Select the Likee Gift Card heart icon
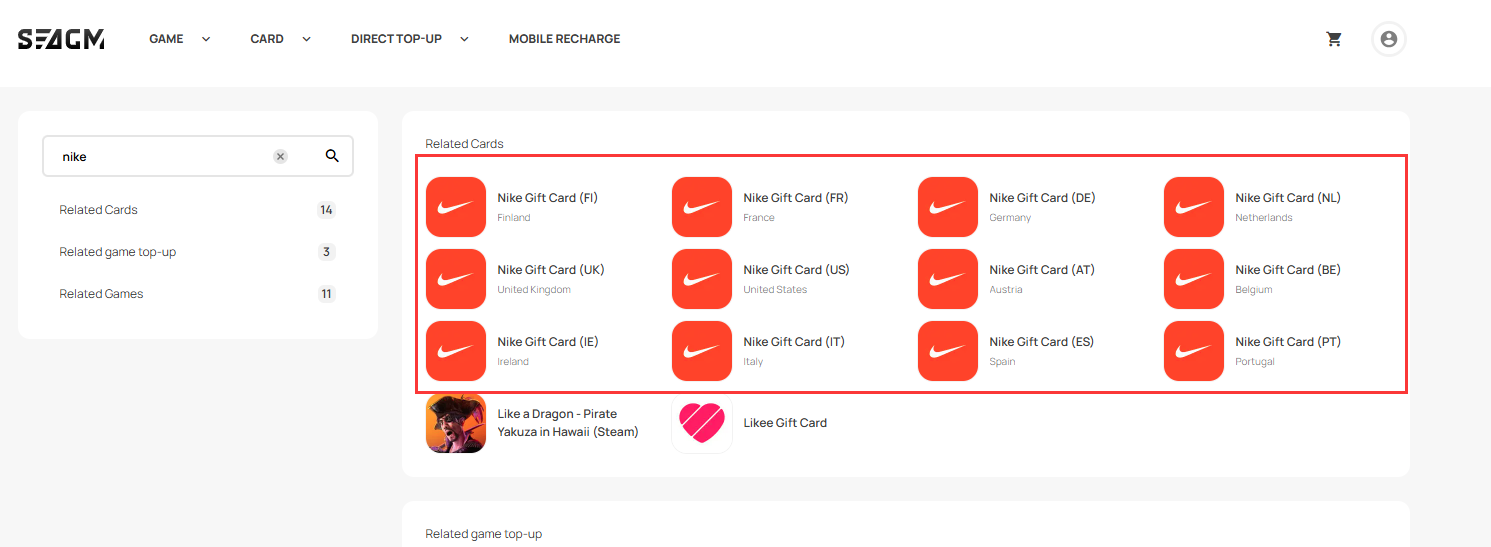The image size is (1491, 547). coord(702,423)
